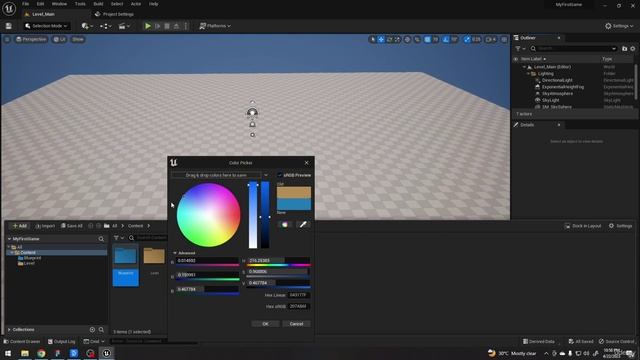Click the Content Browser Add button
Viewport: 640px width, 360px height.
pyautogui.click(x=19, y=226)
